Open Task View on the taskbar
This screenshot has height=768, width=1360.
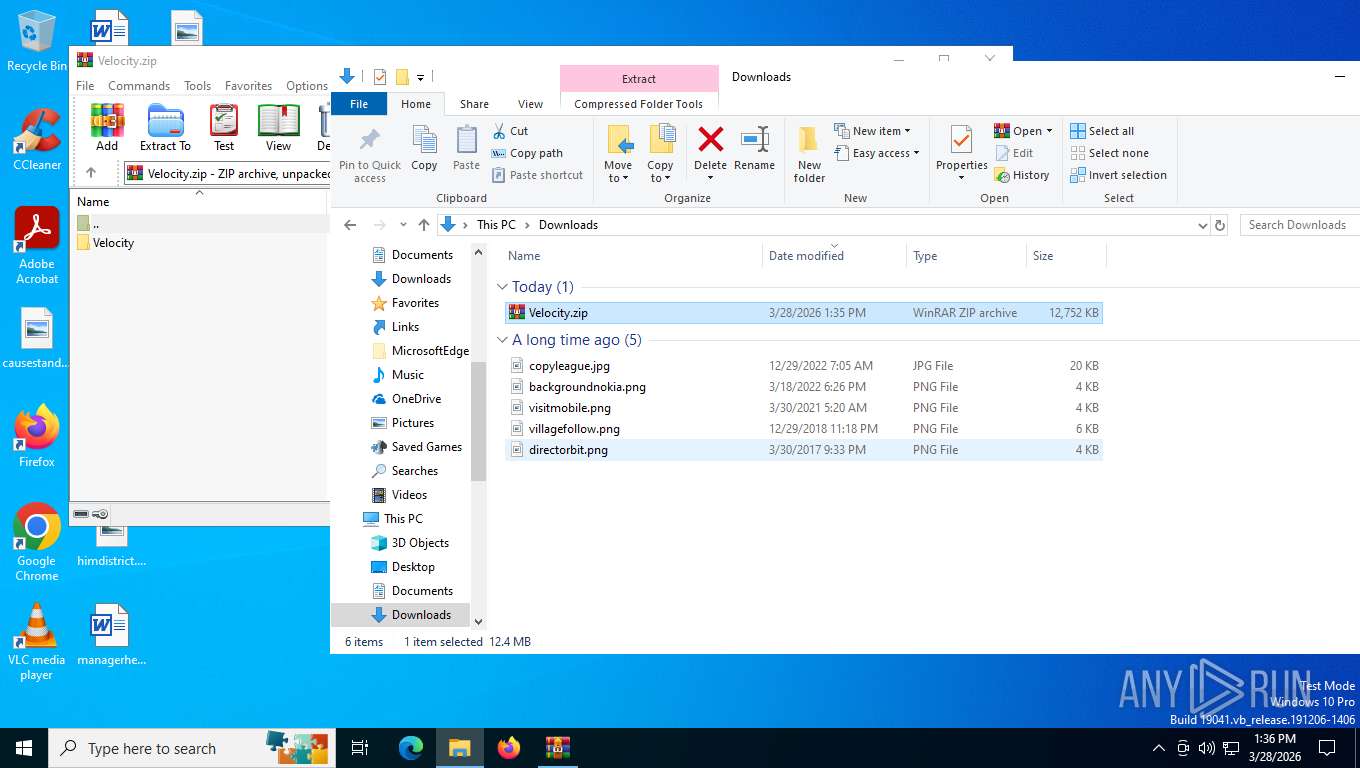pos(361,747)
